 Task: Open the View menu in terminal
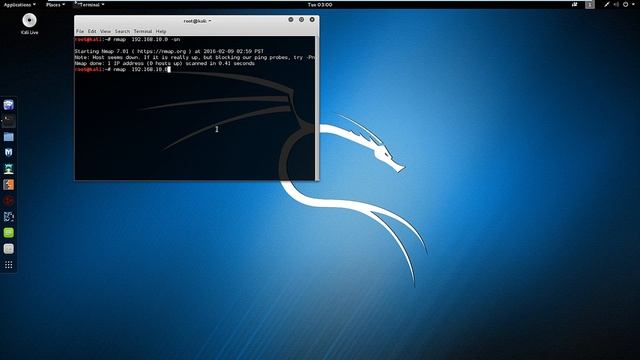click(x=105, y=31)
